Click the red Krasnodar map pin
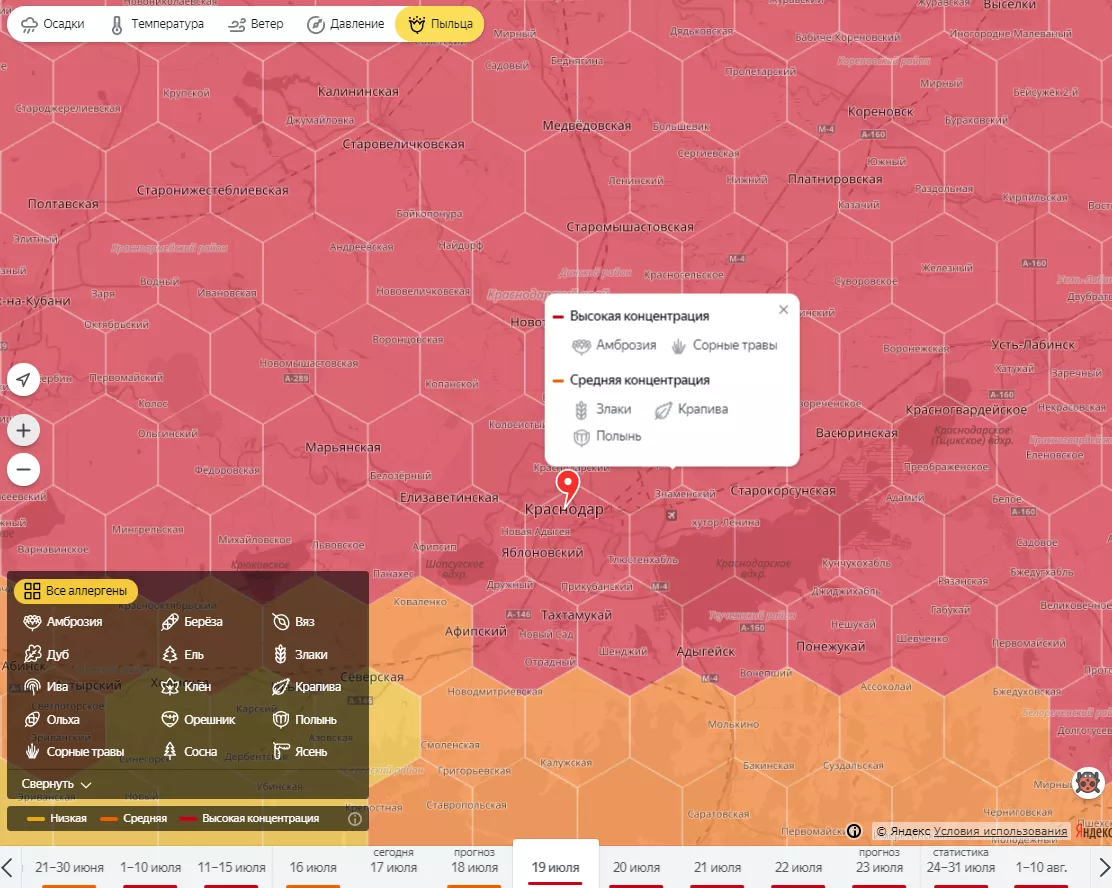1112x888 pixels. [568, 487]
